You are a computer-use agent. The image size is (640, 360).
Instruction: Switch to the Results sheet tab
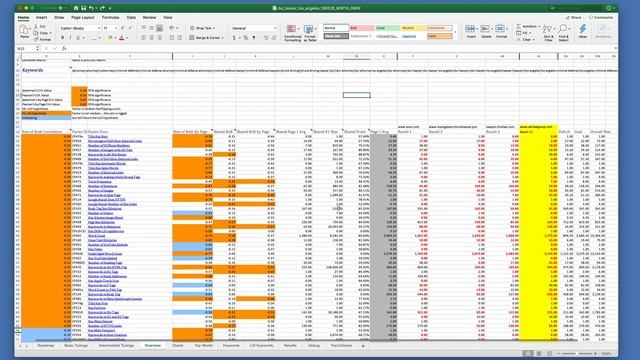coord(290,346)
